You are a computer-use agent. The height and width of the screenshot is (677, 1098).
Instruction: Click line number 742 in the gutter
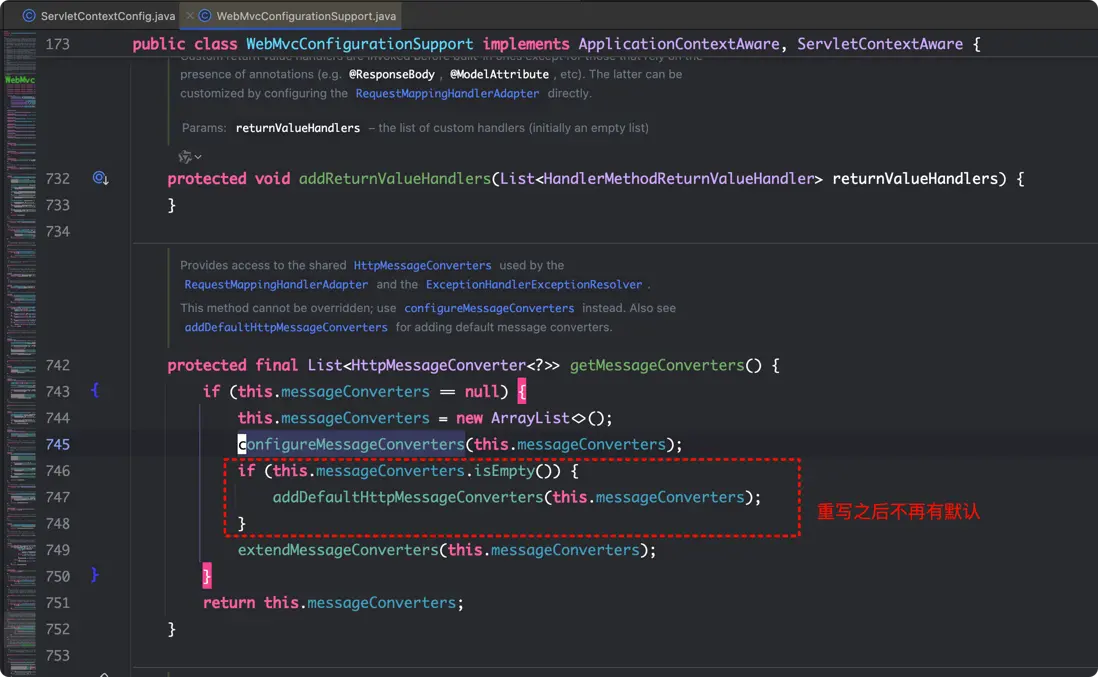[57, 365]
